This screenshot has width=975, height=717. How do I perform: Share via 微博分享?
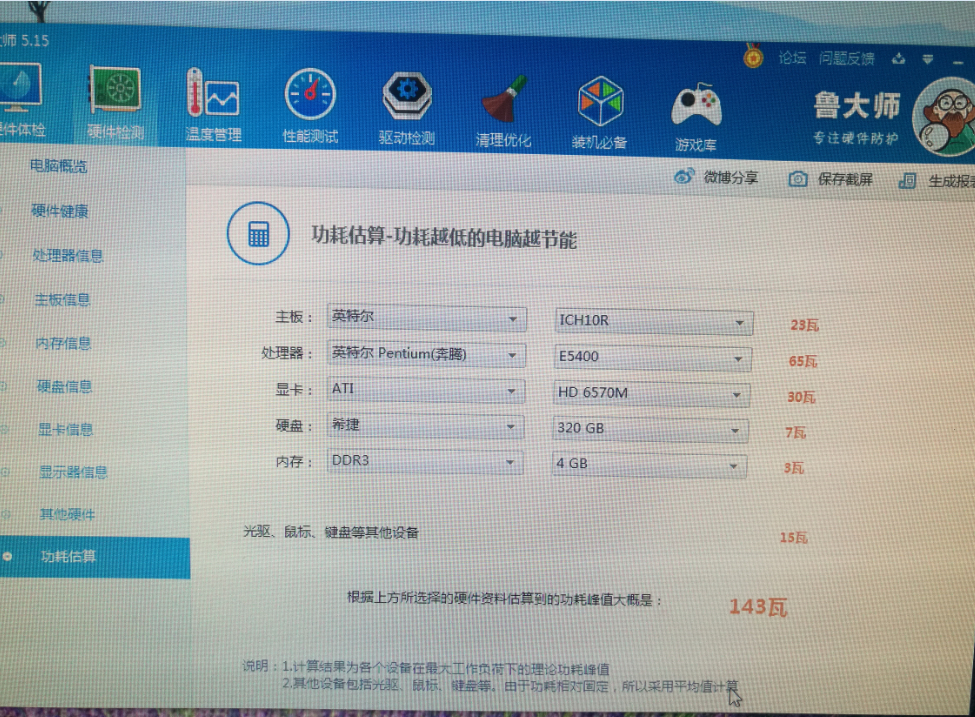716,177
